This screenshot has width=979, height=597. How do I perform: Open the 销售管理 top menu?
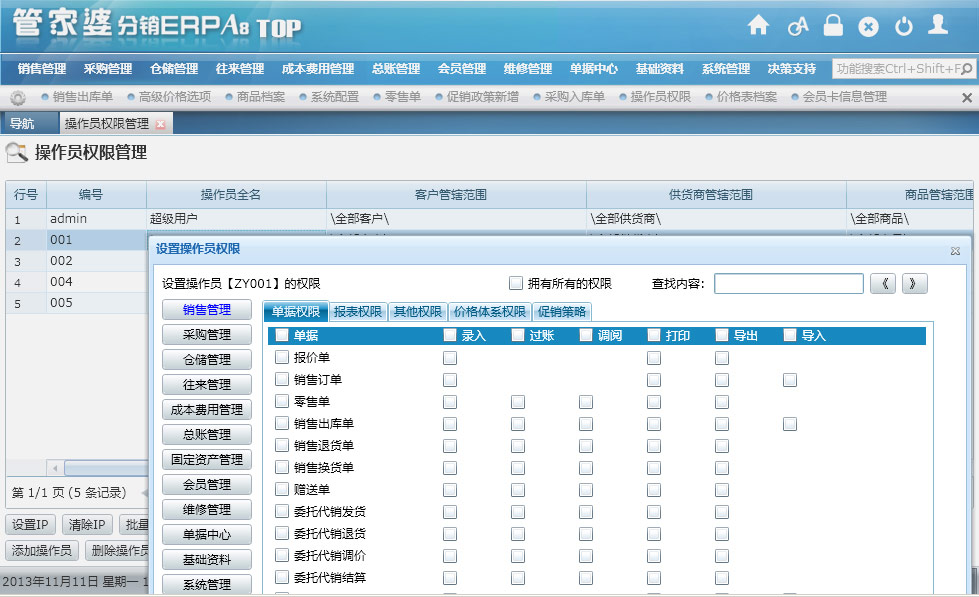click(42, 69)
